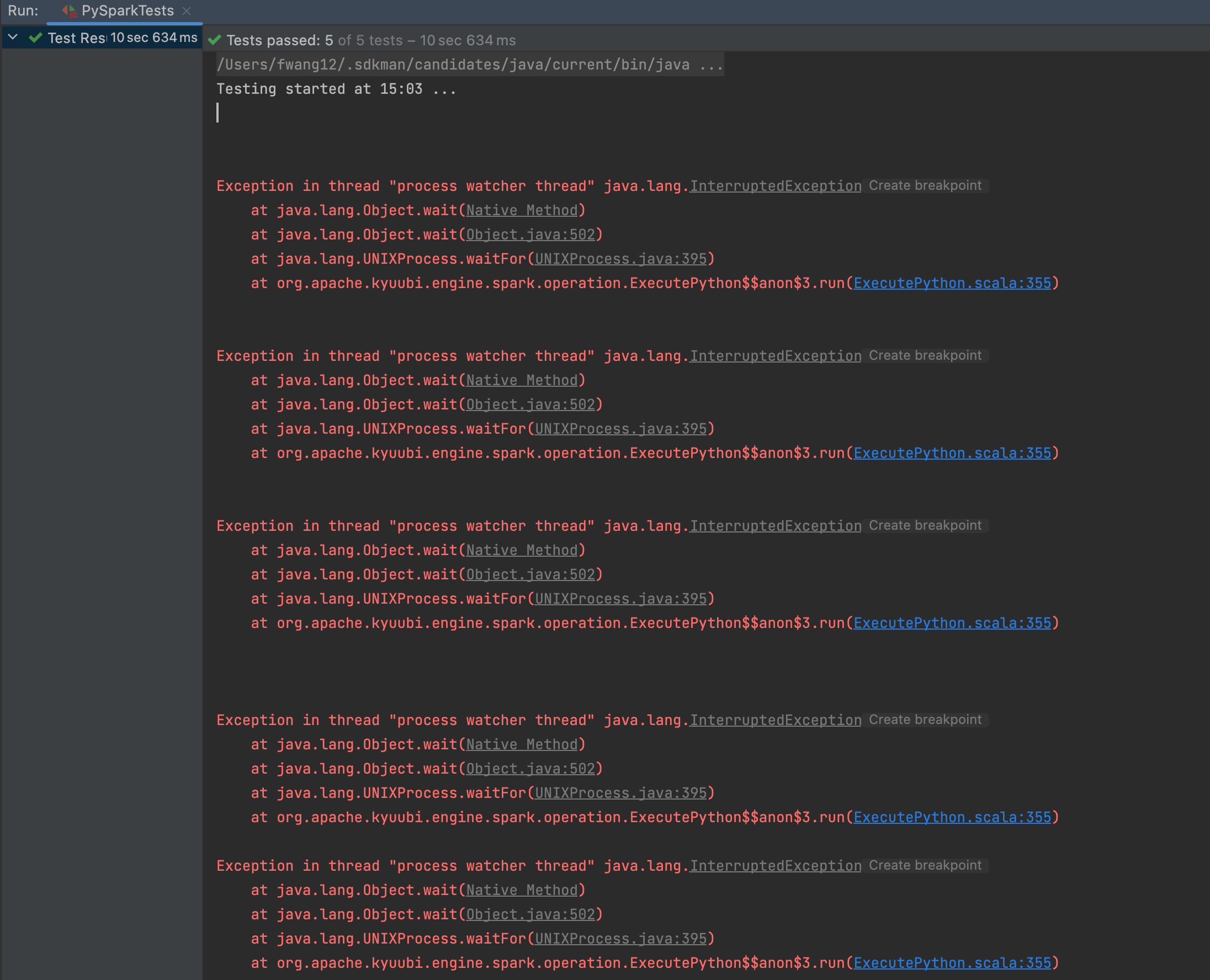Click the PySparkTests run configuration icon

69,10
